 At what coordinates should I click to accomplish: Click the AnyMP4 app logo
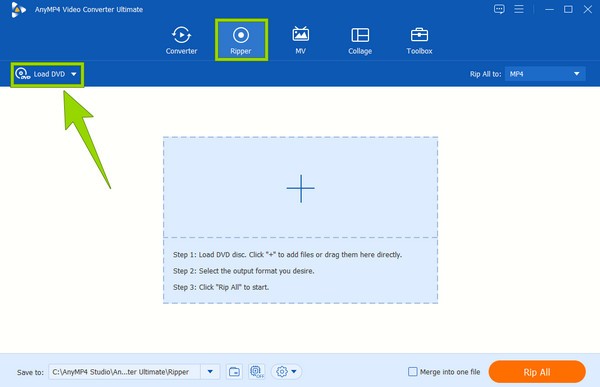[x=18, y=10]
